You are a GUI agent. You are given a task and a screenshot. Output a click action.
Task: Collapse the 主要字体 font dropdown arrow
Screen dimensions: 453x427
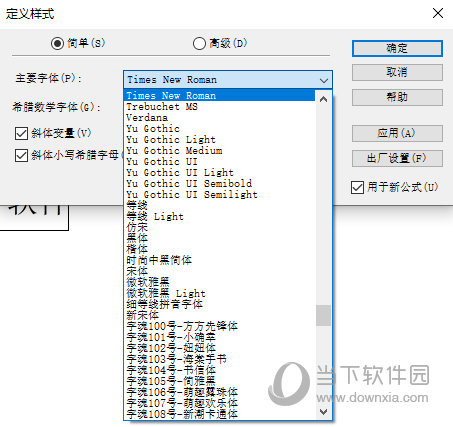tap(324, 80)
